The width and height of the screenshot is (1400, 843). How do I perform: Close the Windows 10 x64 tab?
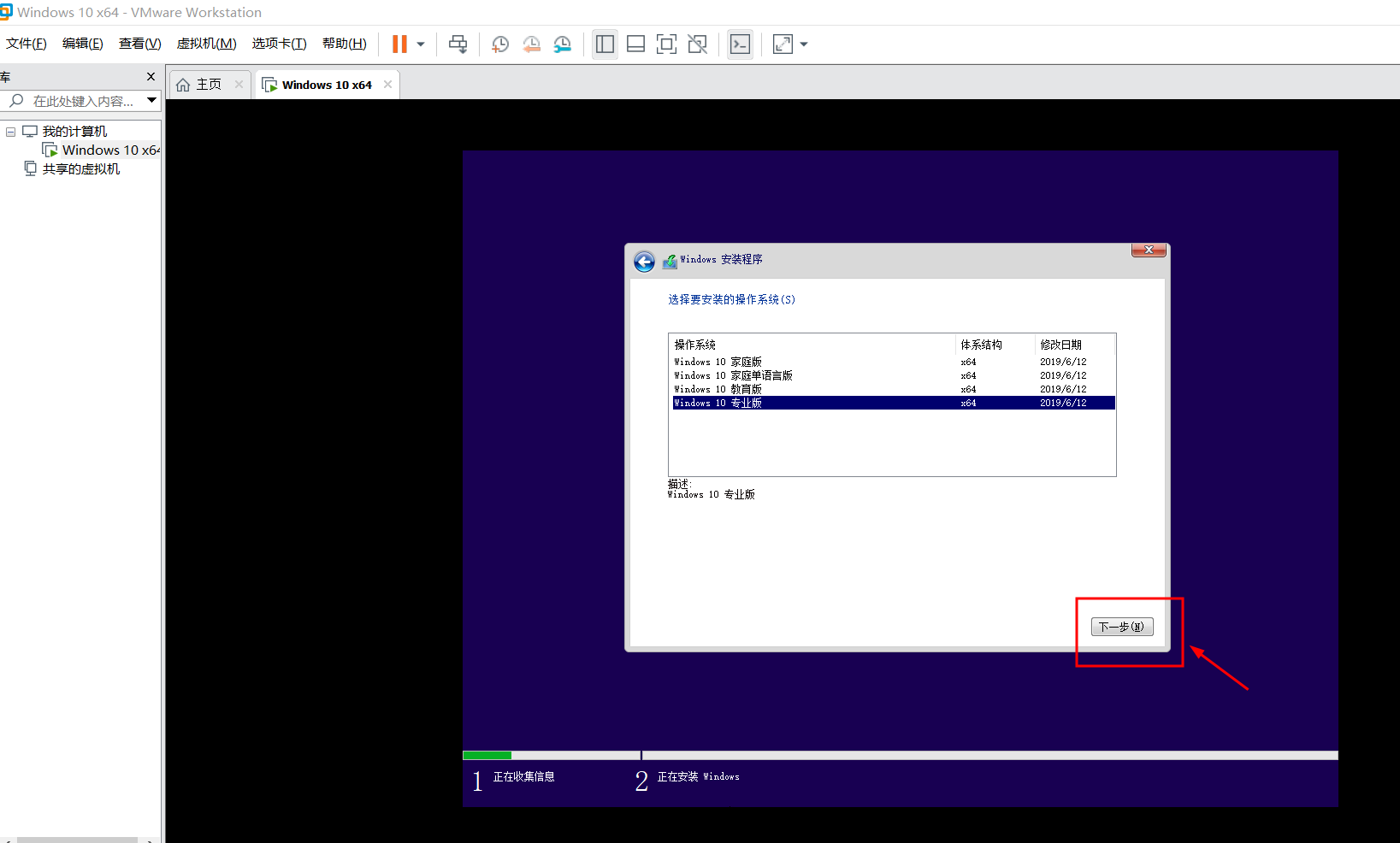387,84
